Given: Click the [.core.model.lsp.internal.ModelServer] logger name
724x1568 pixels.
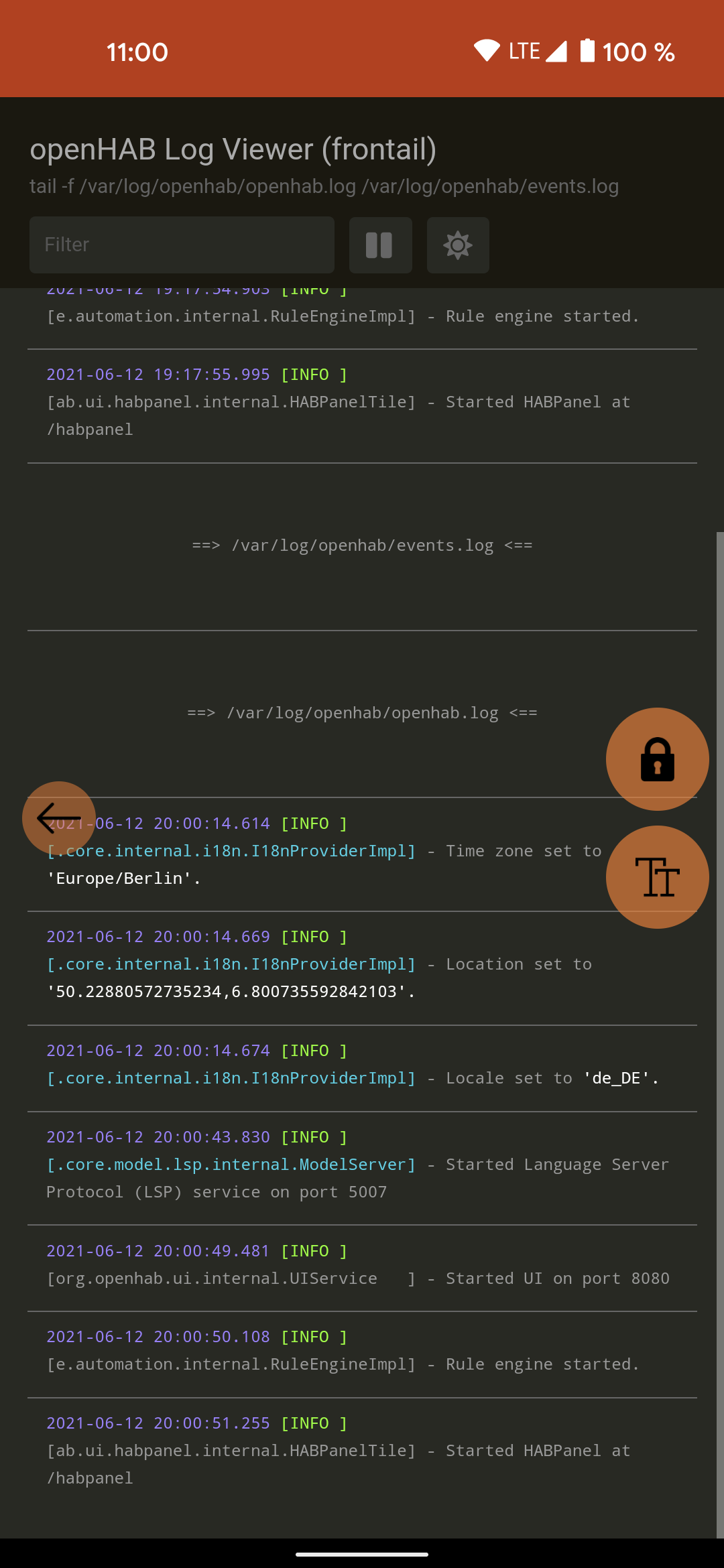Looking at the screenshot, I should [x=231, y=1165].
